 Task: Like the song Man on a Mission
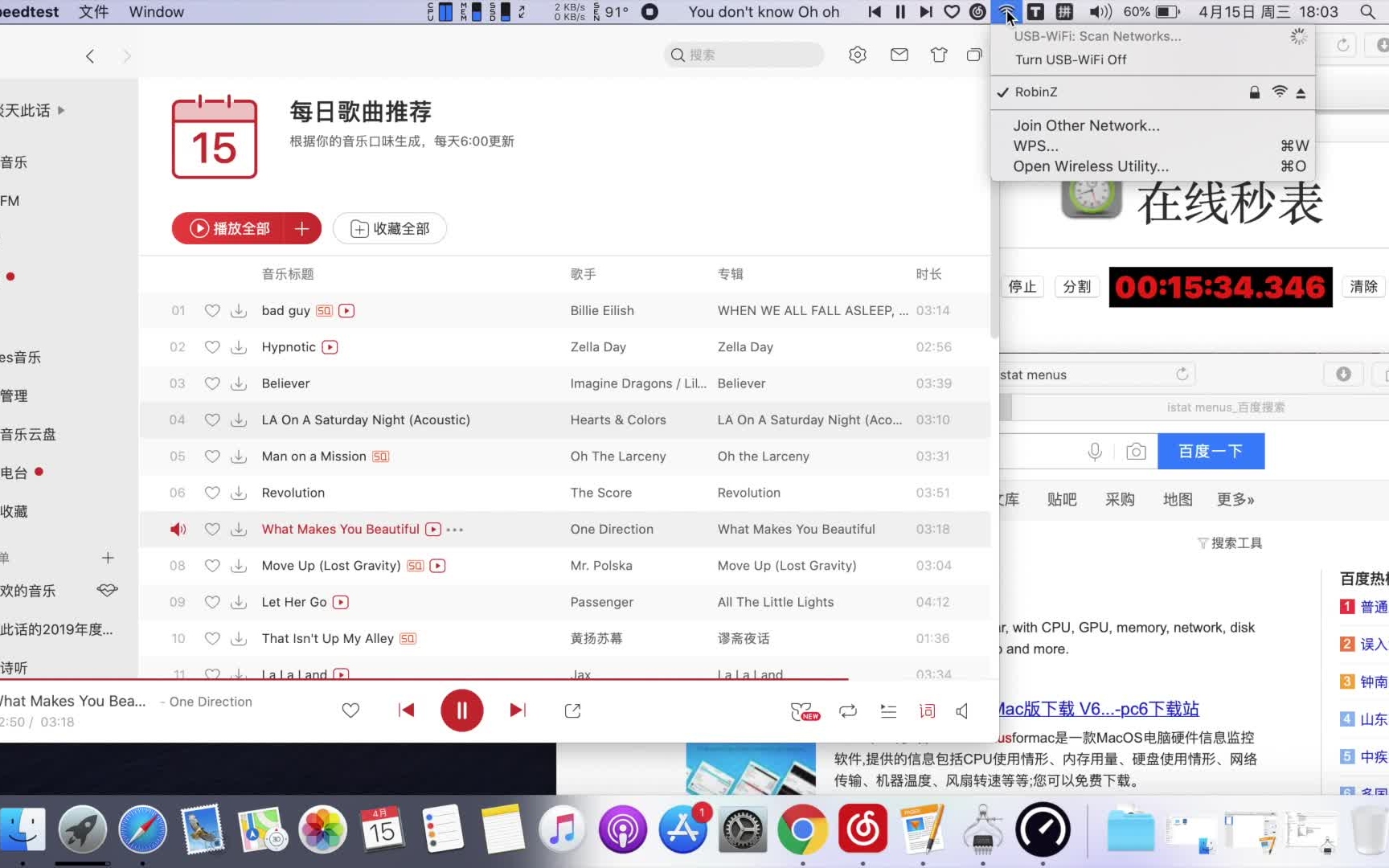pos(212,457)
